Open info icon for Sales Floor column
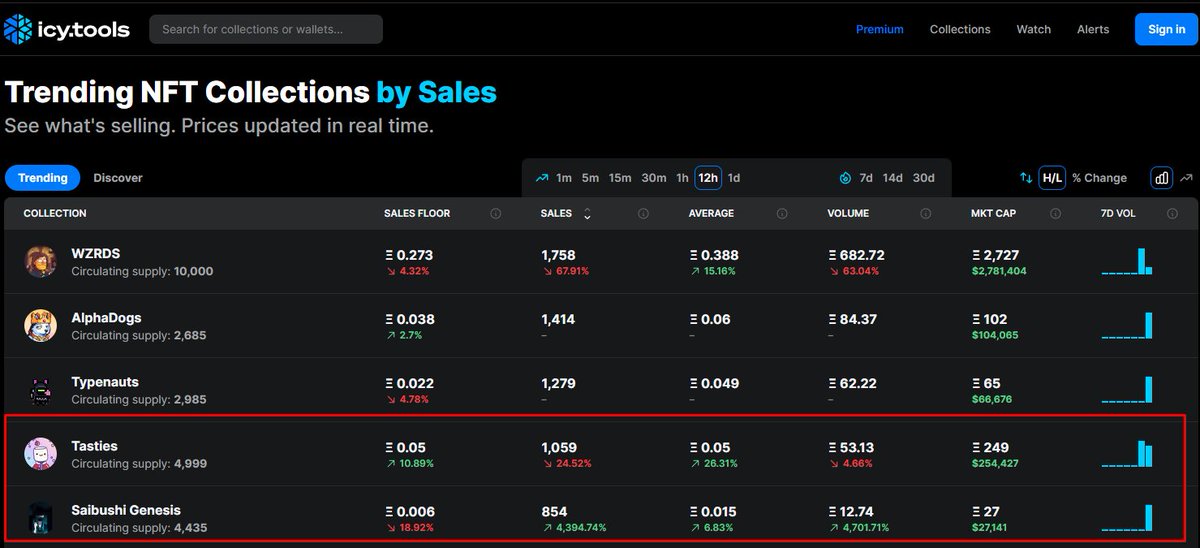The image size is (1200, 548). coord(496,213)
